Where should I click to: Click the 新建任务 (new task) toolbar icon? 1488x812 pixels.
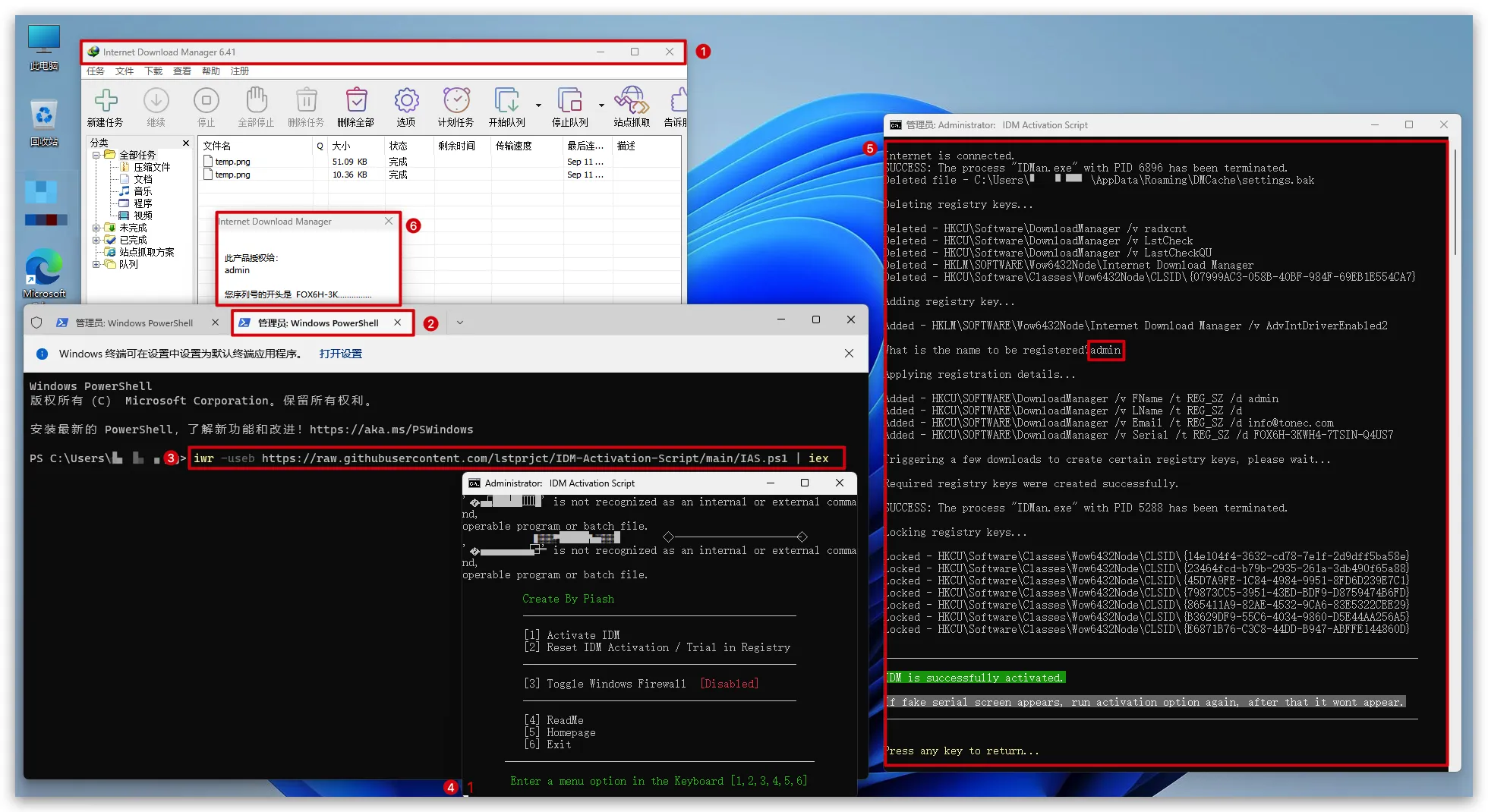pyautogui.click(x=106, y=100)
